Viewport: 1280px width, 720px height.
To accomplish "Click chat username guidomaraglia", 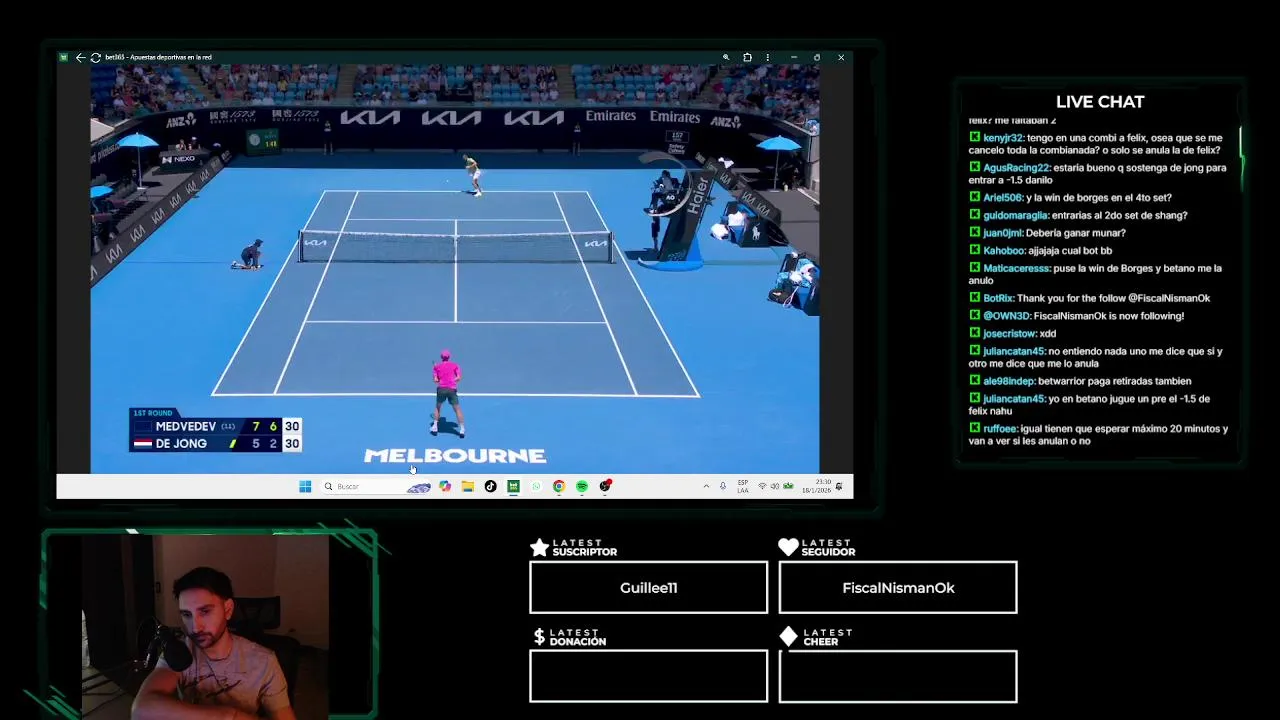I will click(x=1016, y=215).
